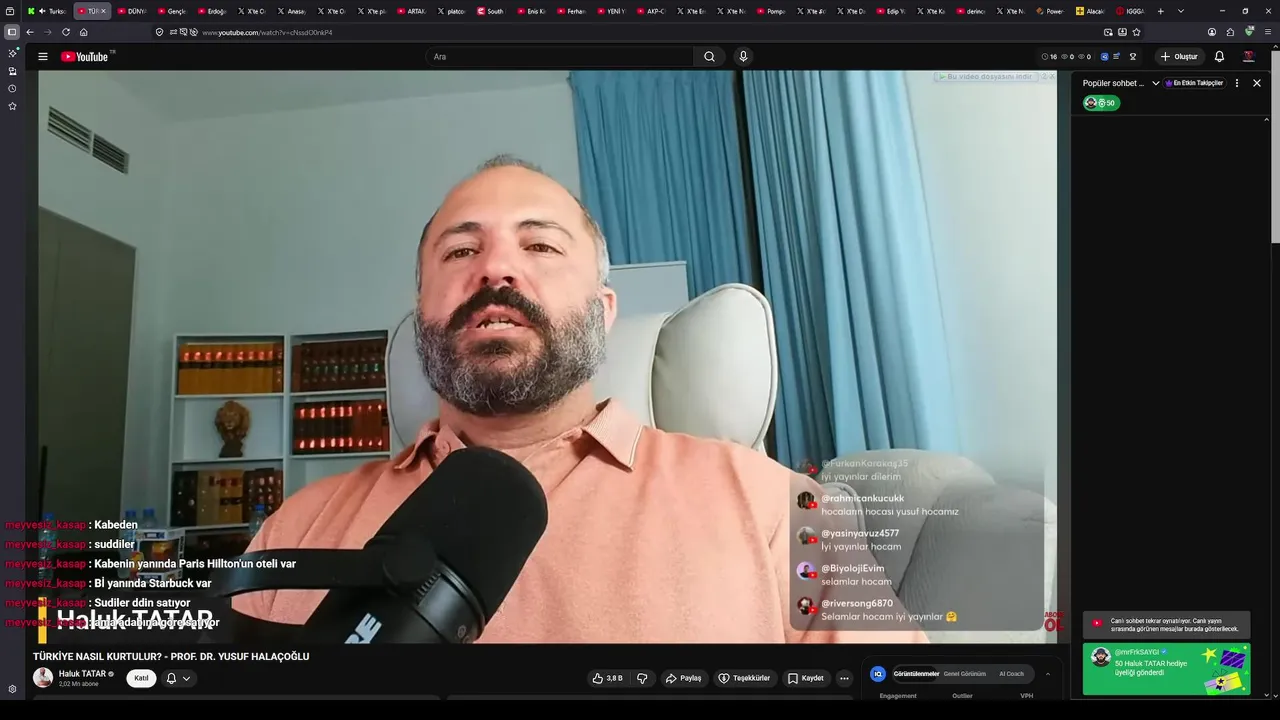Click the Oluştur create button

tap(1179, 57)
